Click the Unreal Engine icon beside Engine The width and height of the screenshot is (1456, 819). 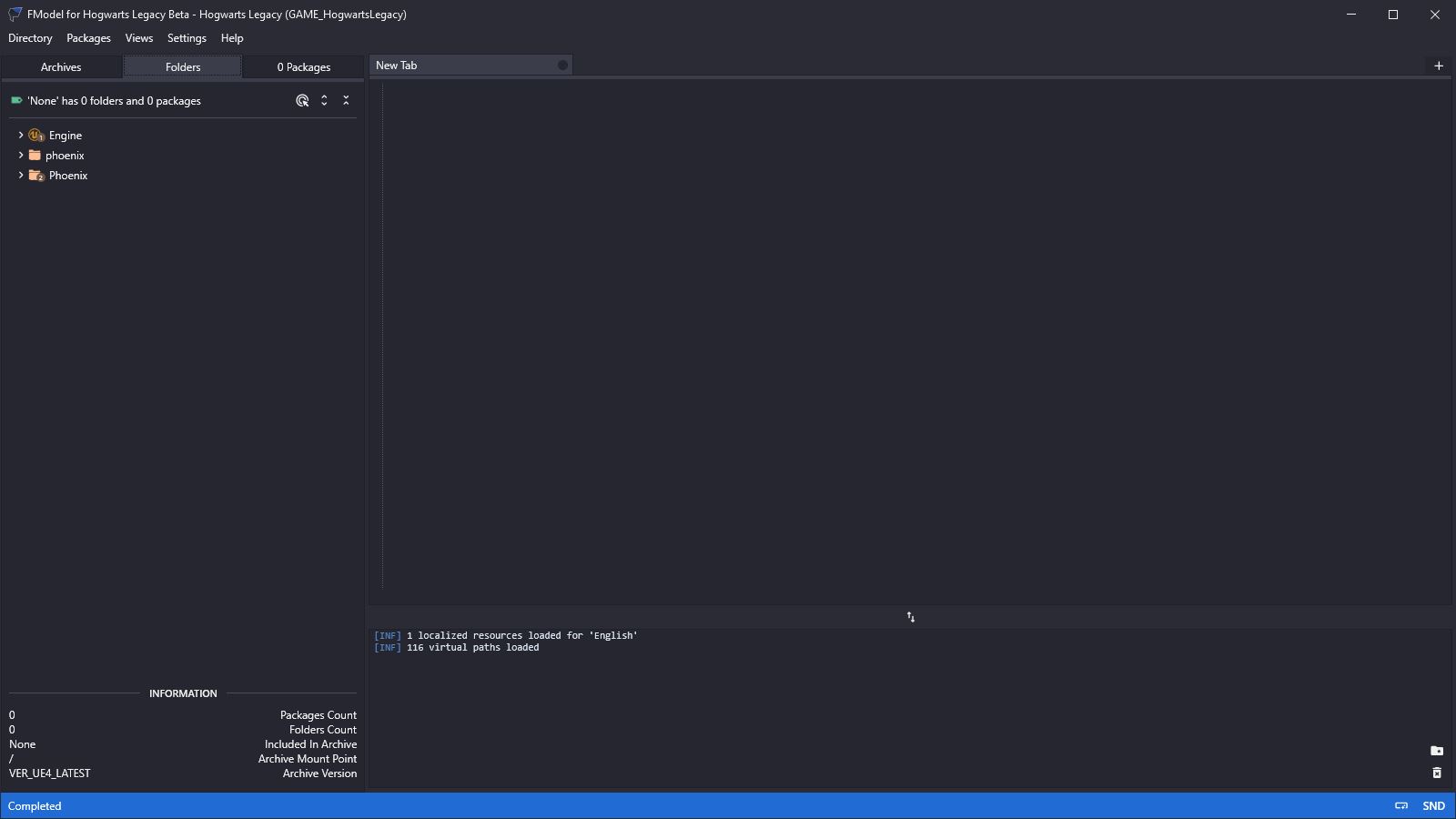pos(36,136)
